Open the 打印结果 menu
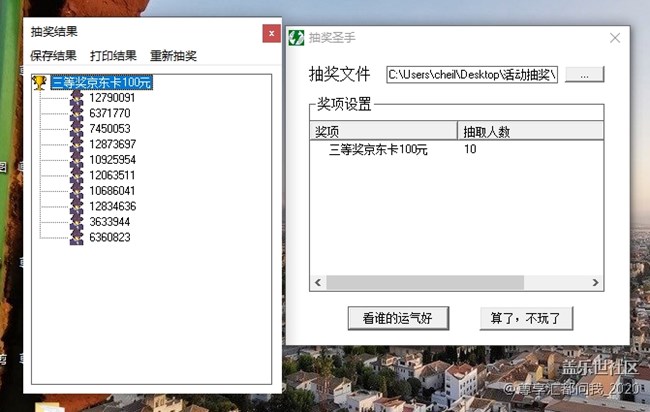The height and width of the screenshot is (412, 650). click(113, 56)
